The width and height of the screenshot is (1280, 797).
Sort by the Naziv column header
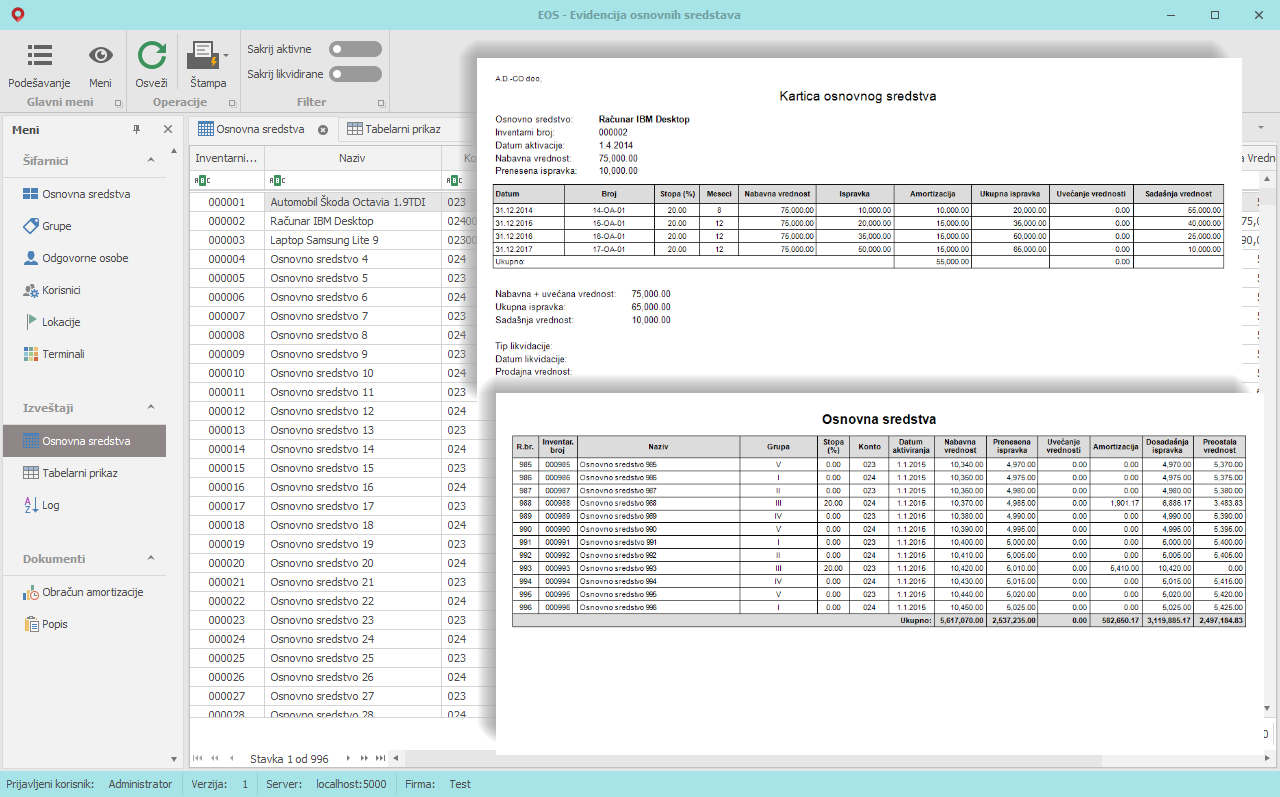pyautogui.click(x=352, y=158)
